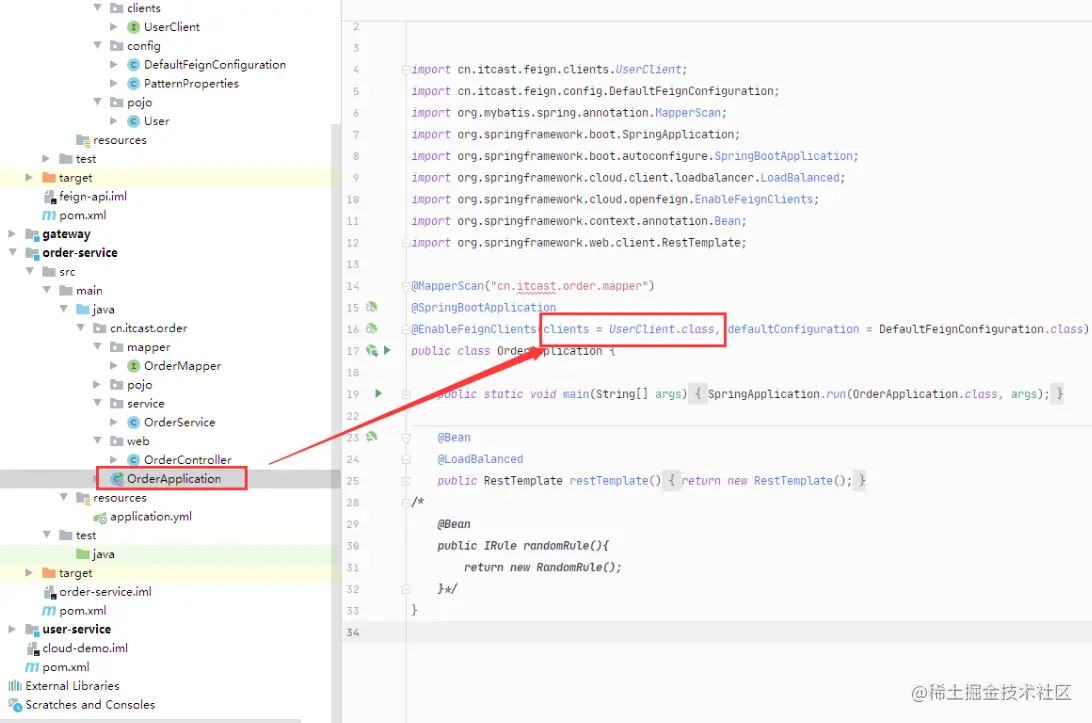Select OrderController in project tree
1092x723 pixels.
pos(187,460)
